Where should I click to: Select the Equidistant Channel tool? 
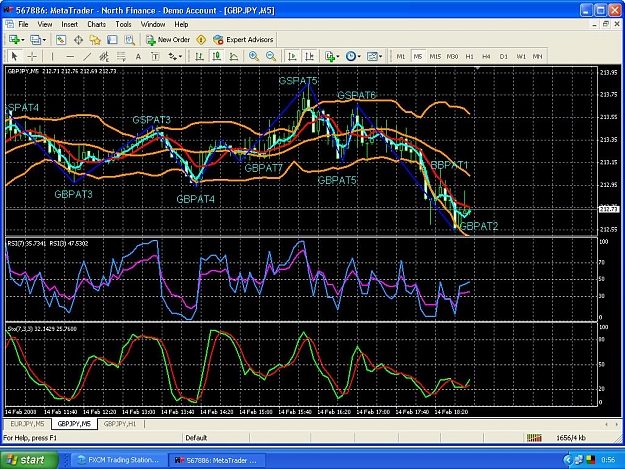tap(104, 57)
